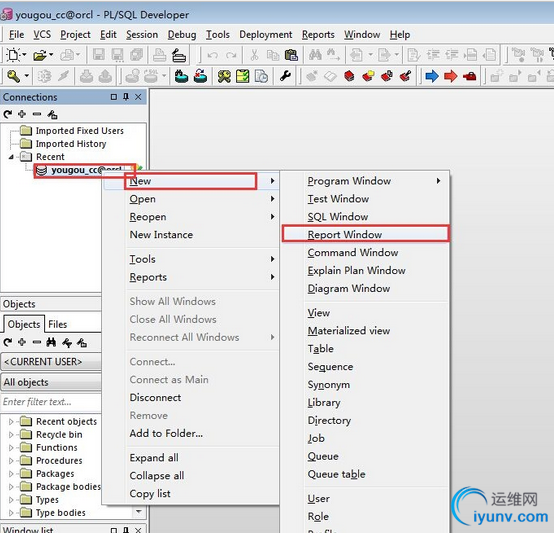Remove connection with the minus icon
The width and height of the screenshot is (554, 533).
(x=37, y=114)
